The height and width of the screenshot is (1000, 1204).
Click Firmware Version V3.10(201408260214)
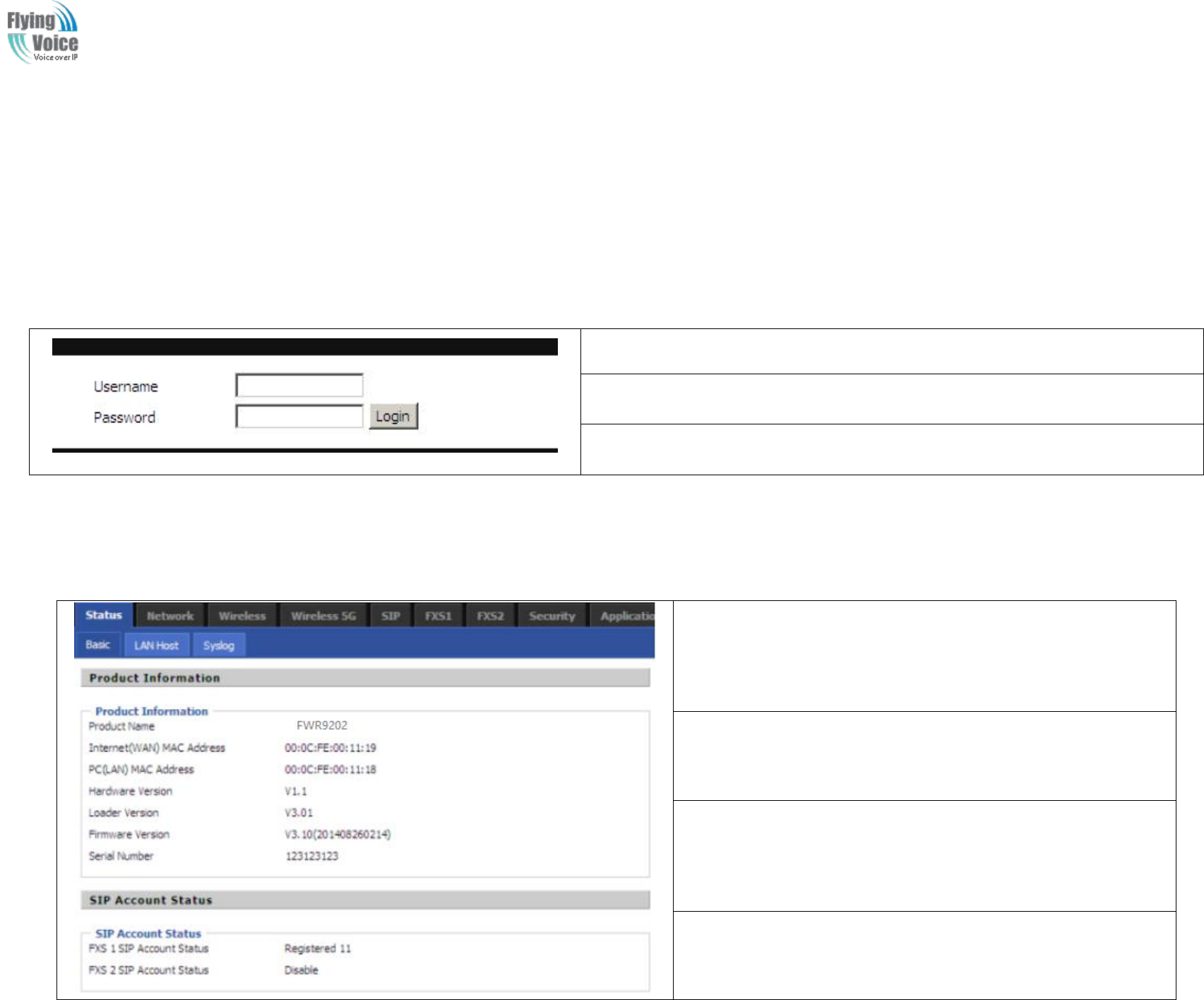(x=338, y=835)
